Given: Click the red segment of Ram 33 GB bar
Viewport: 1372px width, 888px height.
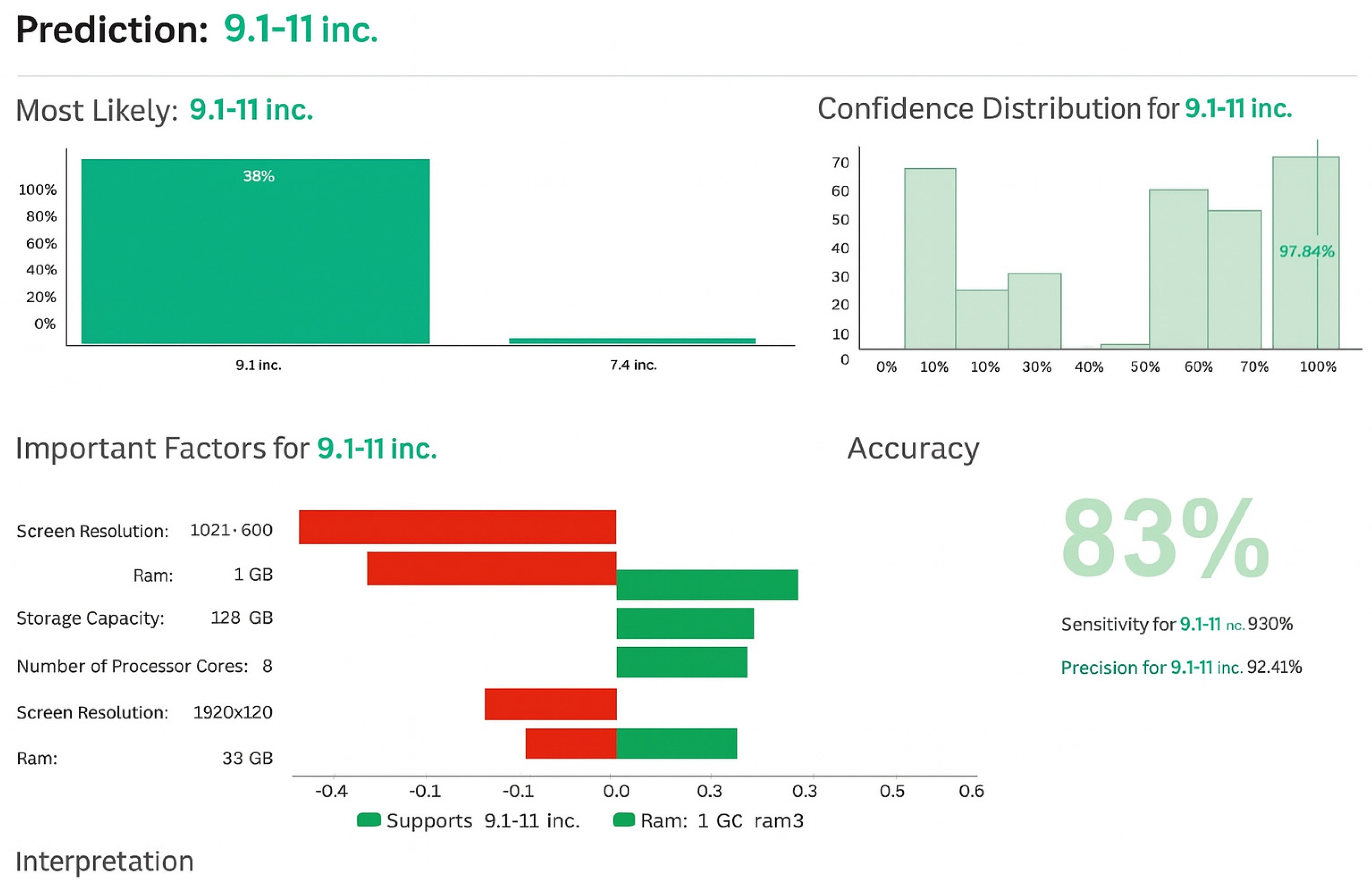Looking at the screenshot, I should point(571,743).
